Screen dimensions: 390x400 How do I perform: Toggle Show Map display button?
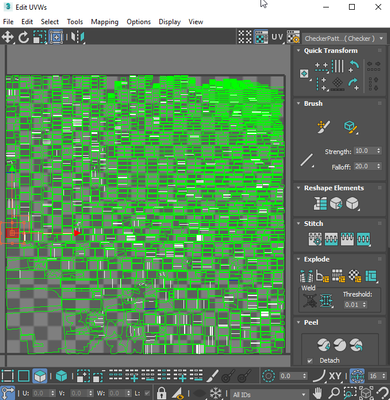(261, 37)
